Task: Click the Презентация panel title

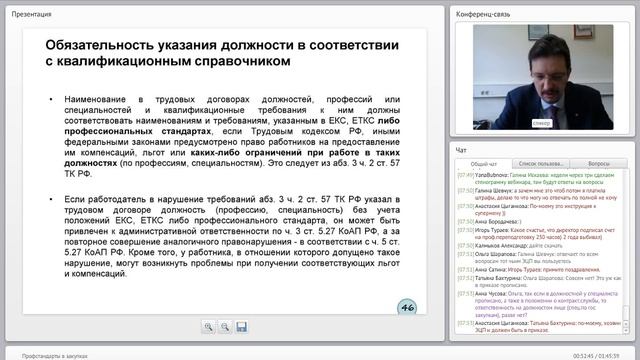Action: point(31,14)
